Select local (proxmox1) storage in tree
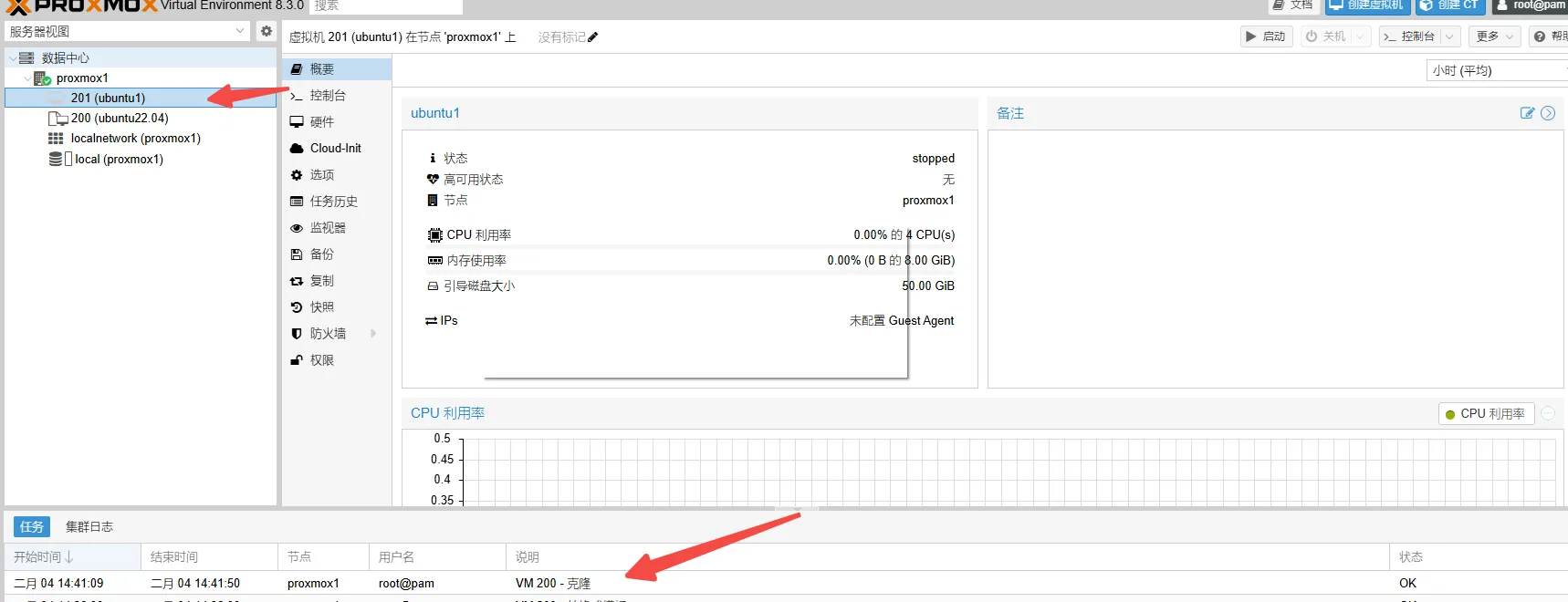The image size is (1568, 602). pos(141,159)
